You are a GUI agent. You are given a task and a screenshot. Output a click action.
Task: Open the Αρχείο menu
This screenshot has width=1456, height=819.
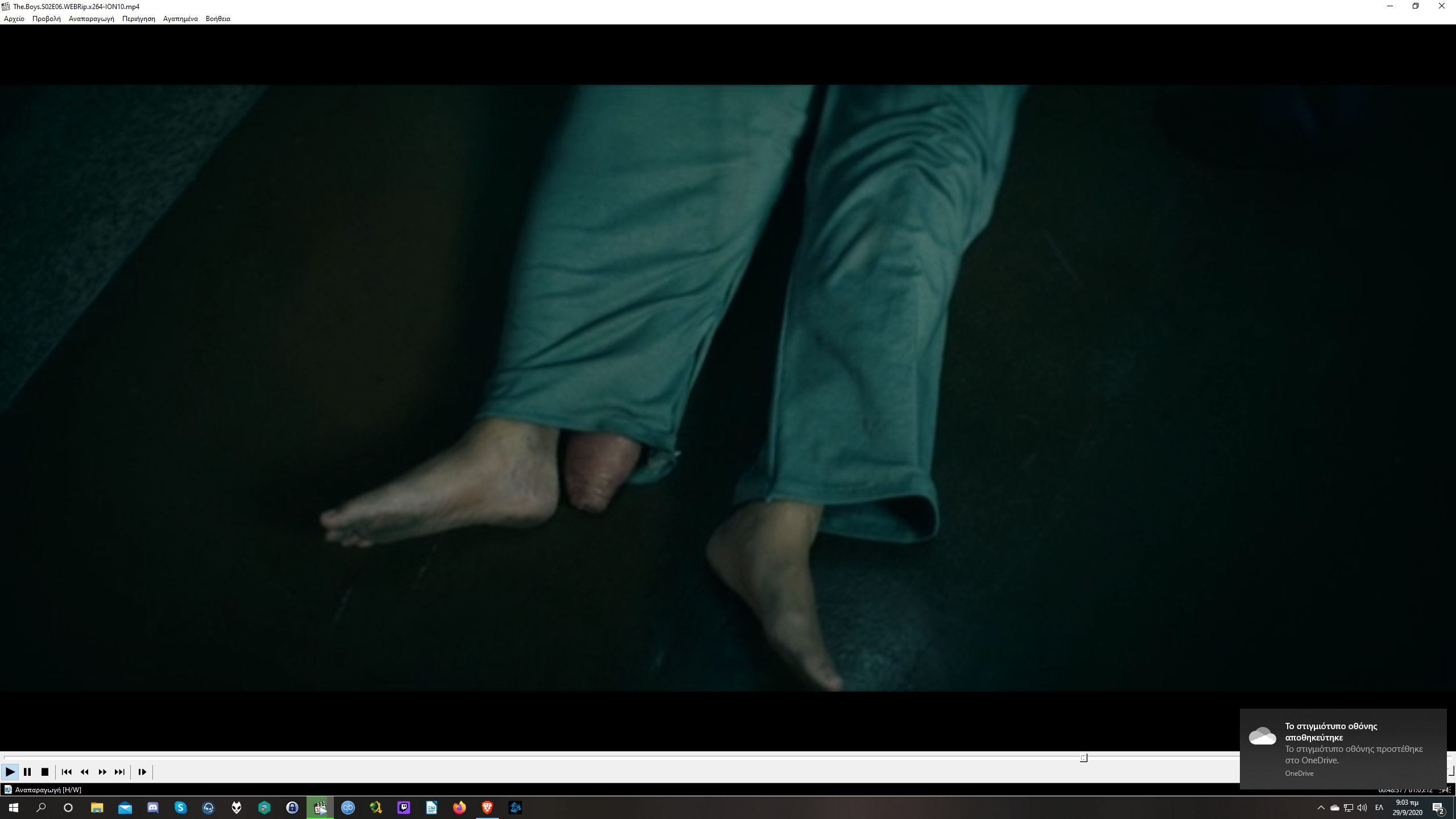click(14, 19)
